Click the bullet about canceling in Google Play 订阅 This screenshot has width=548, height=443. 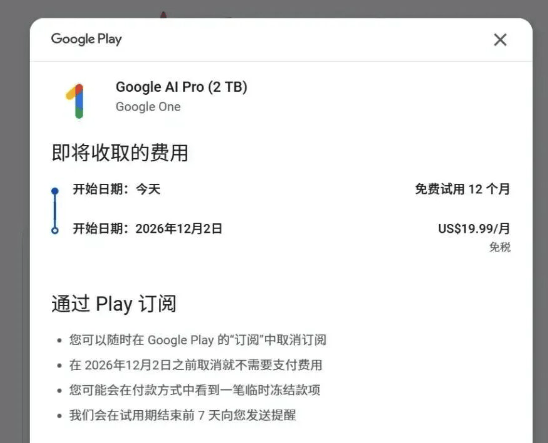click(198, 340)
